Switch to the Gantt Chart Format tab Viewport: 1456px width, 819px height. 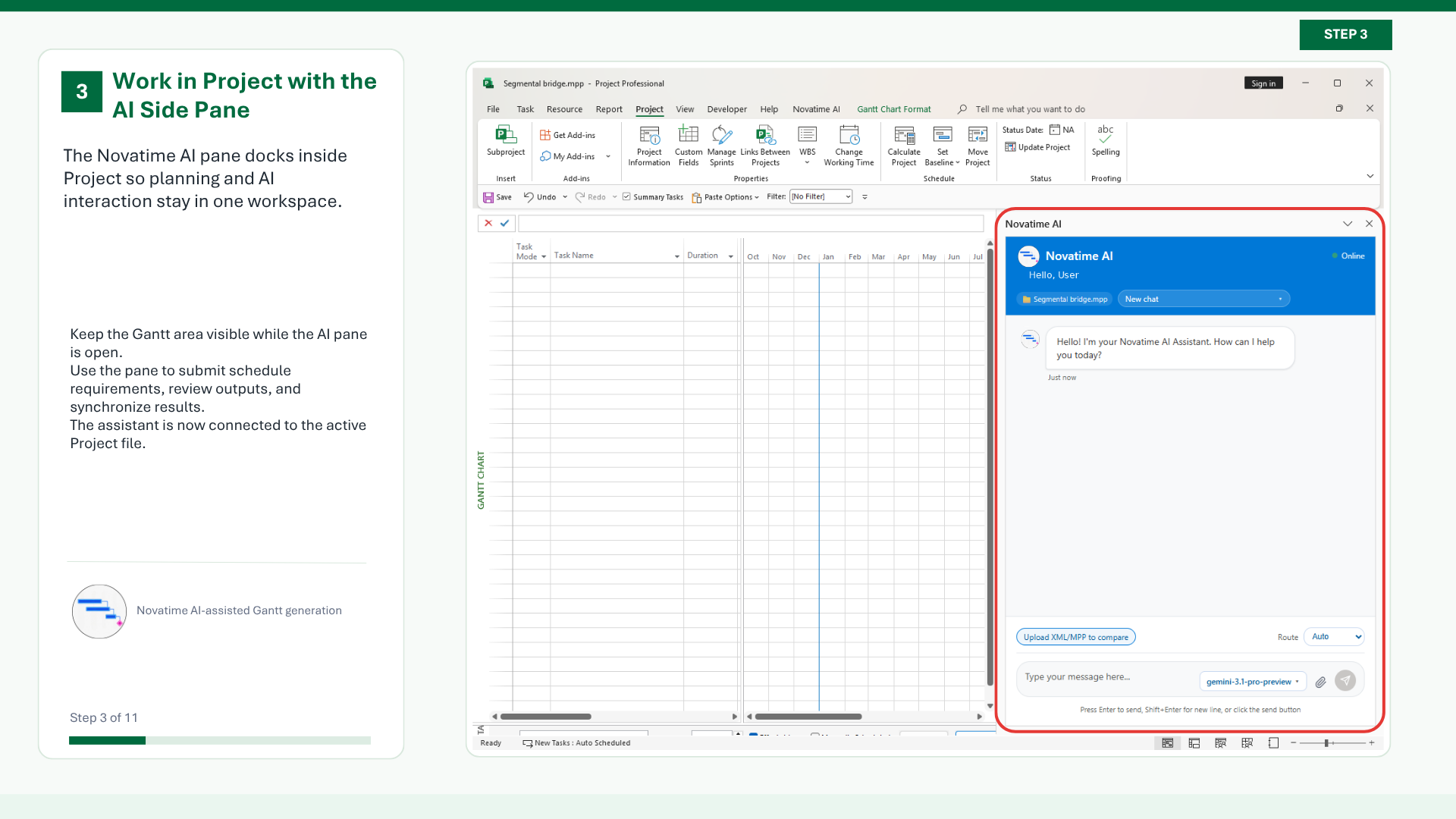894,109
